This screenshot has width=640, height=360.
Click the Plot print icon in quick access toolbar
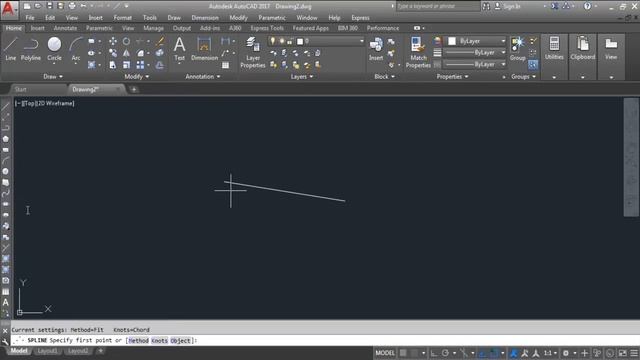[72, 6]
